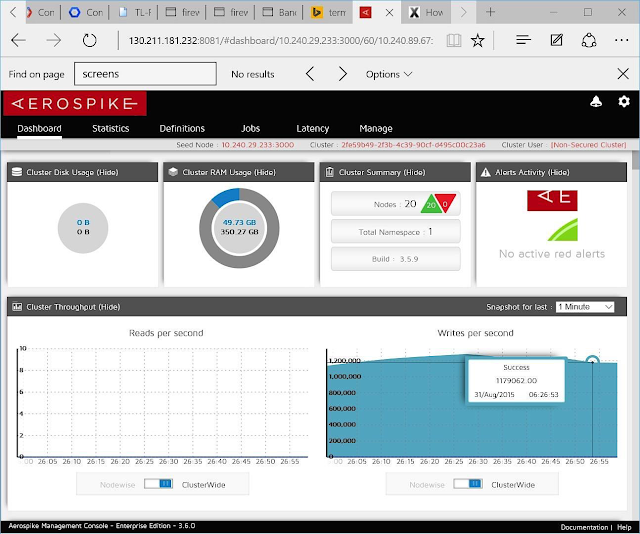640x534 pixels.
Task: Click the No active red alerts text
Action: (551, 254)
